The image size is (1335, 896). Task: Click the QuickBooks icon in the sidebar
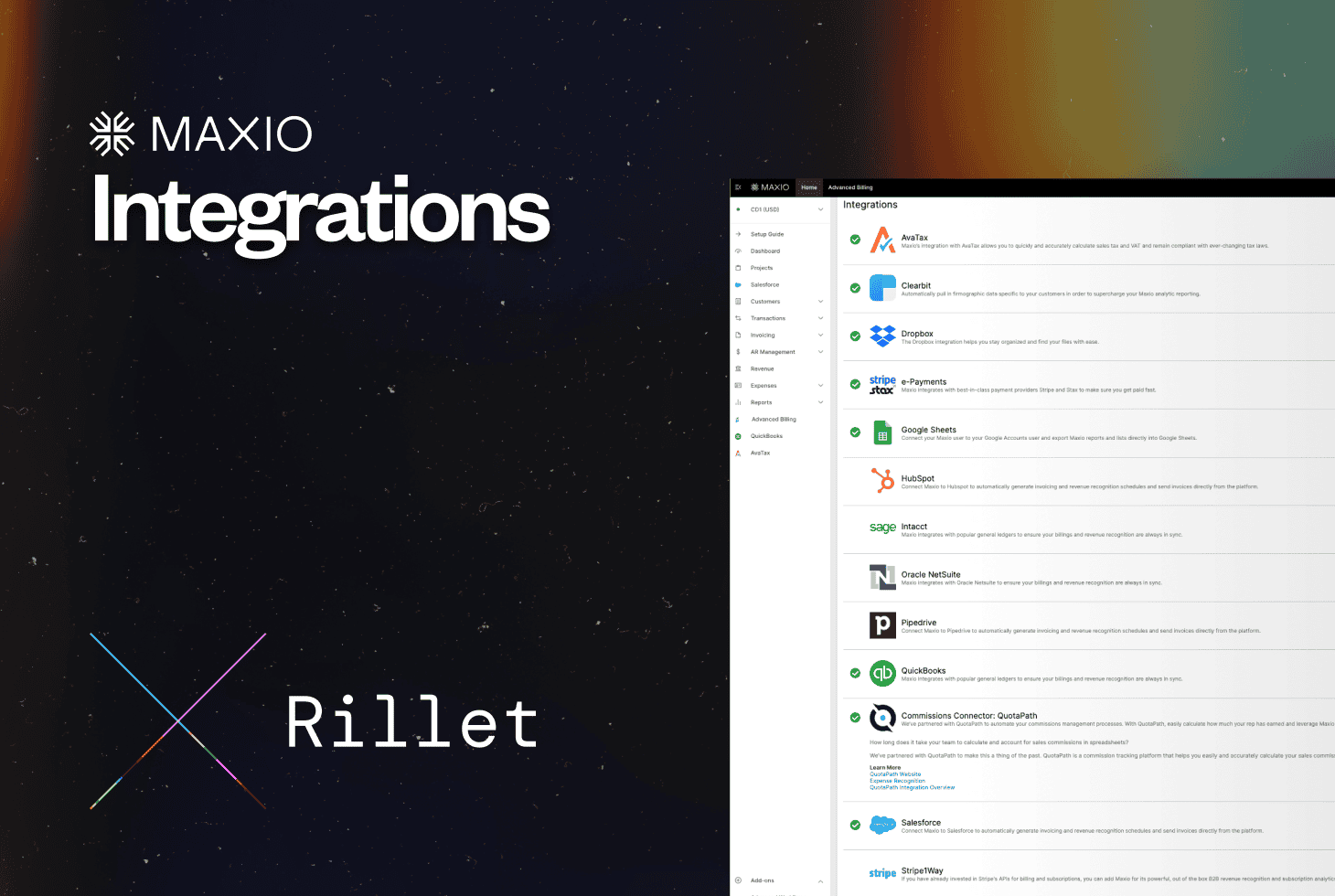(x=738, y=436)
